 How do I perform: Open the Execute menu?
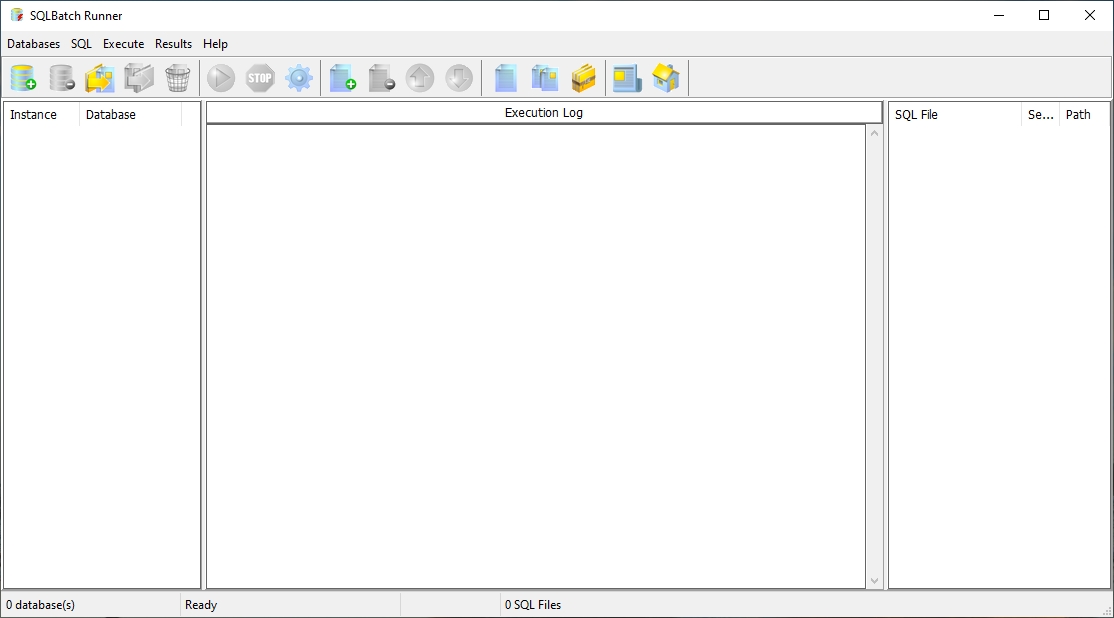click(123, 44)
